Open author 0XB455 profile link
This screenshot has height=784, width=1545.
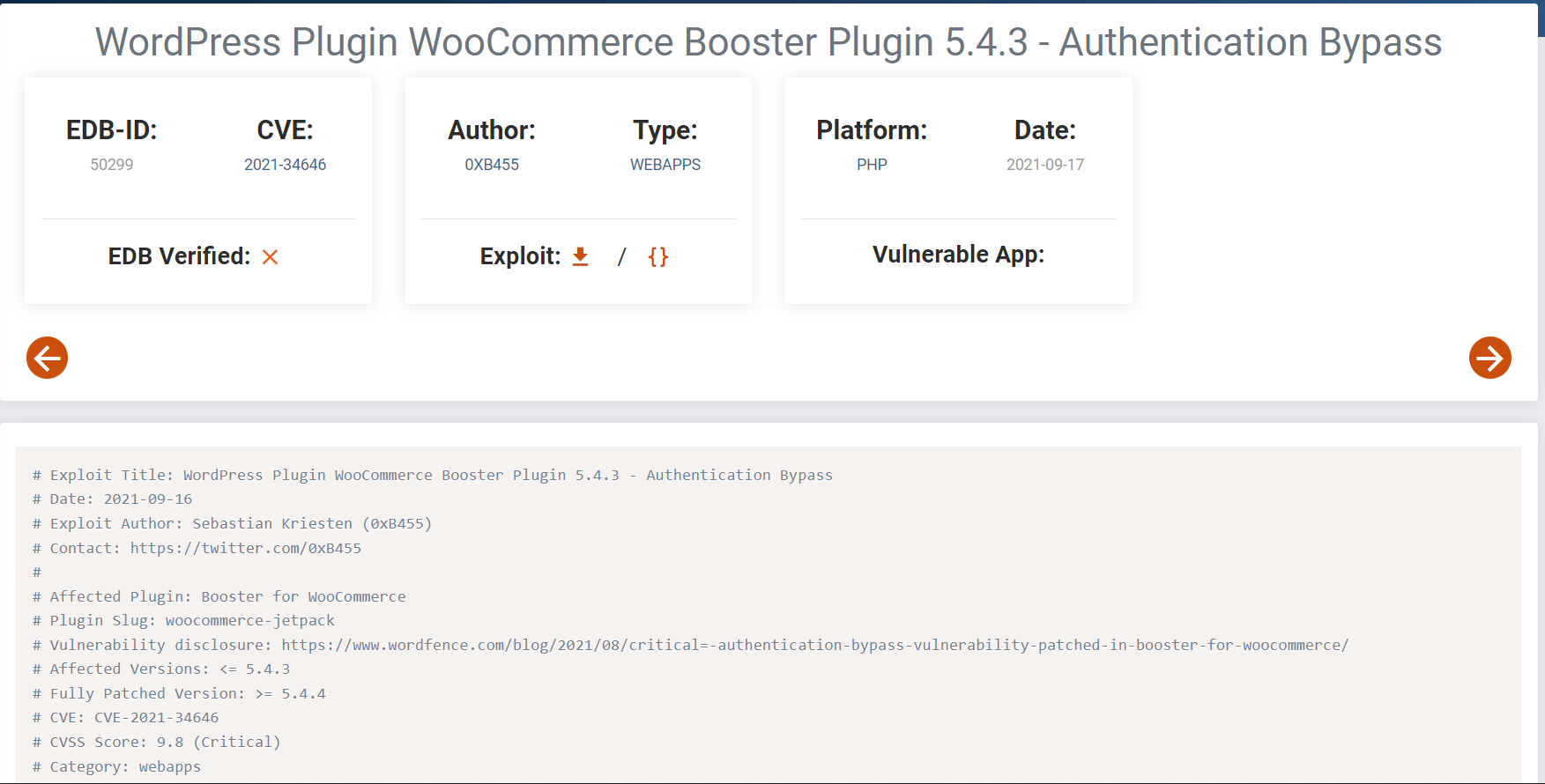[x=492, y=165]
